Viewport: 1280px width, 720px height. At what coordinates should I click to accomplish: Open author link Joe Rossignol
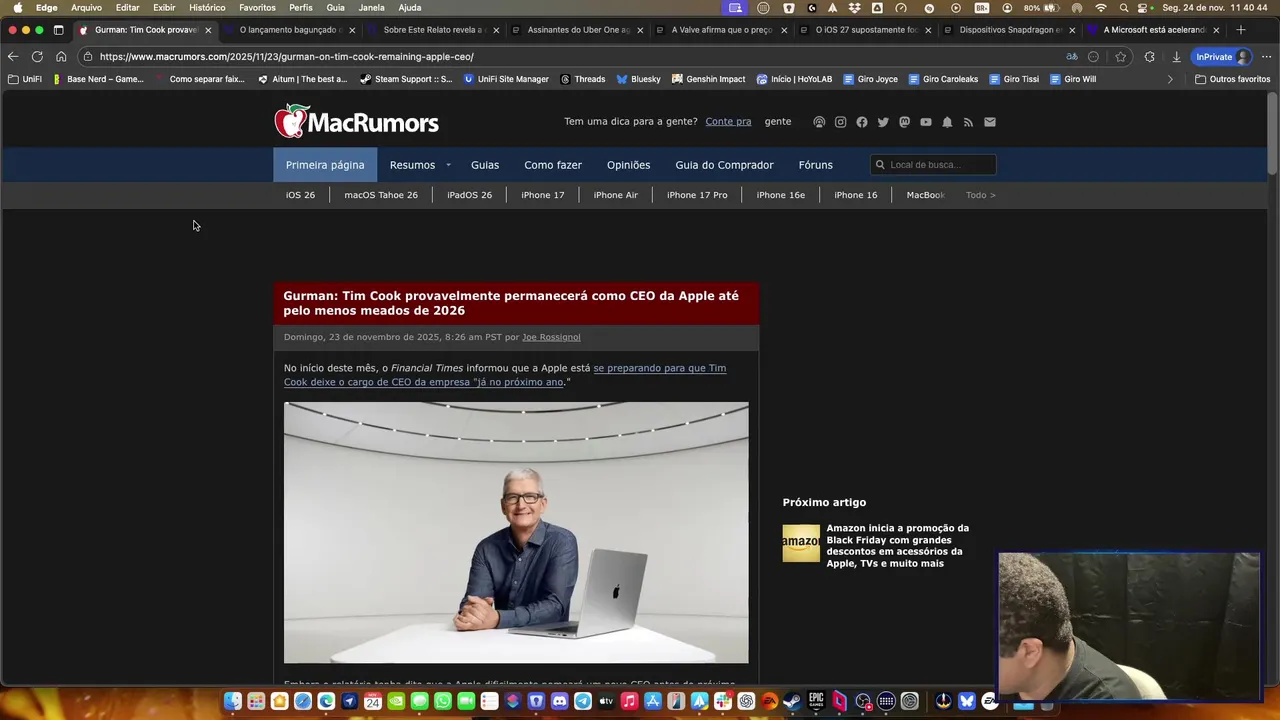[551, 337]
